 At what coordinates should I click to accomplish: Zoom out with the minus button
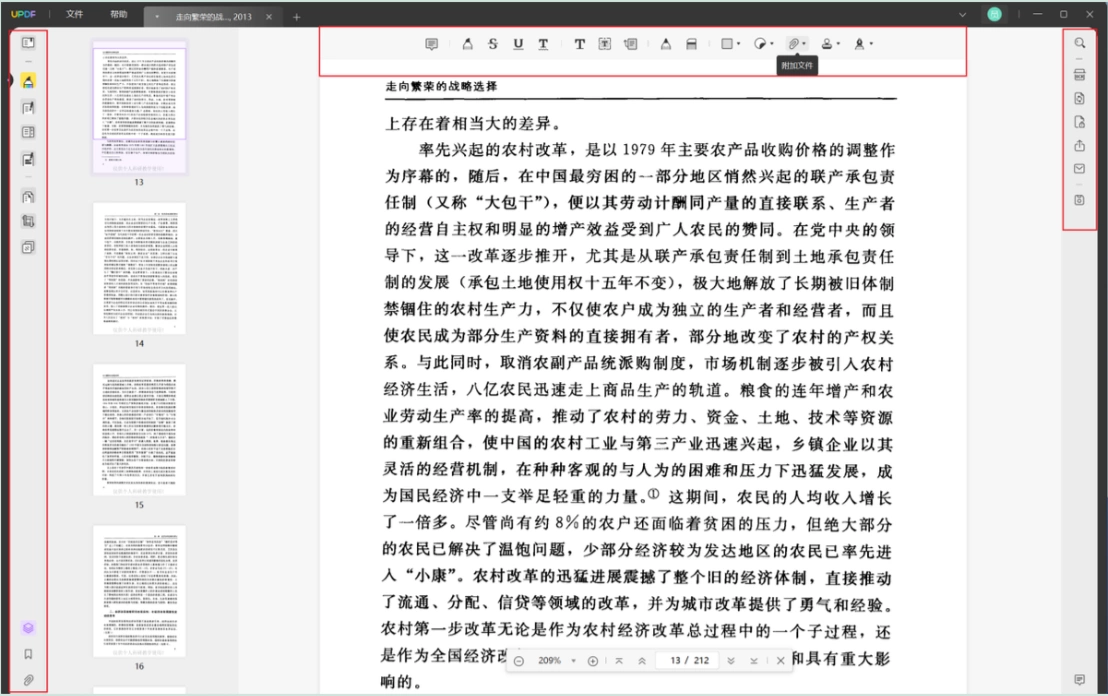tap(519, 661)
